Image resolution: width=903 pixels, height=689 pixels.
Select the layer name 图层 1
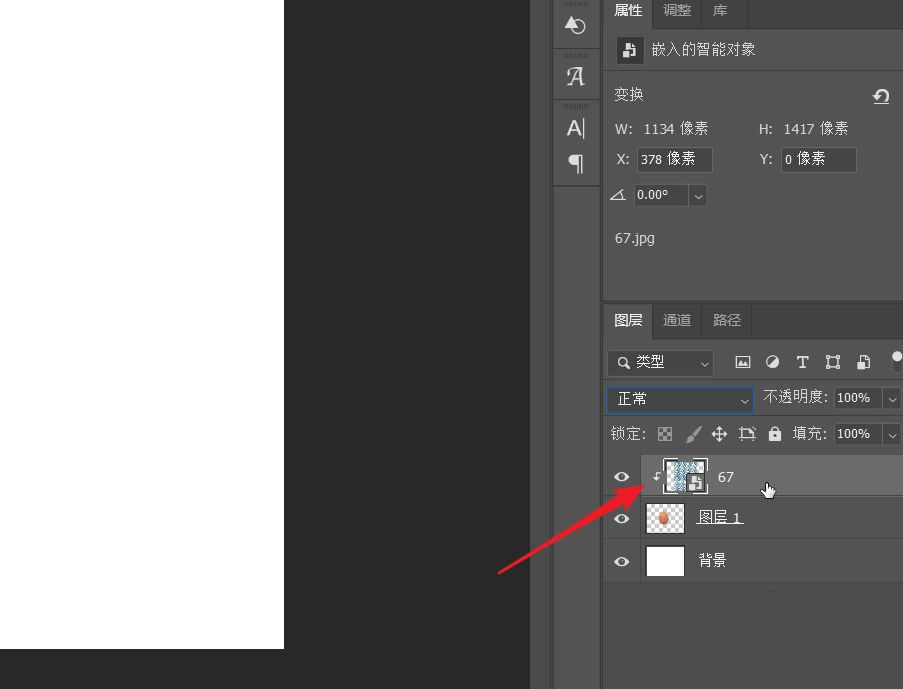(720, 517)
